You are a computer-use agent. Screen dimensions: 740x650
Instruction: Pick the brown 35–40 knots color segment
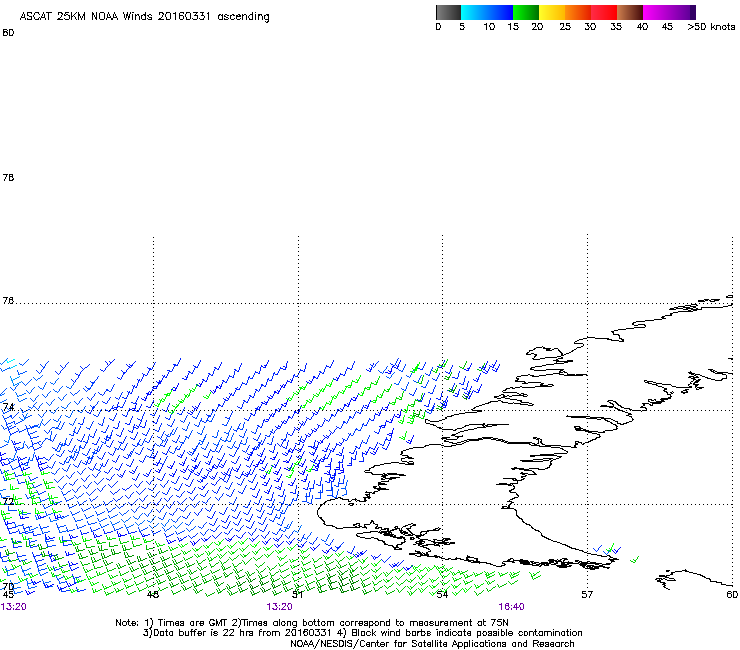pos(630,12)
